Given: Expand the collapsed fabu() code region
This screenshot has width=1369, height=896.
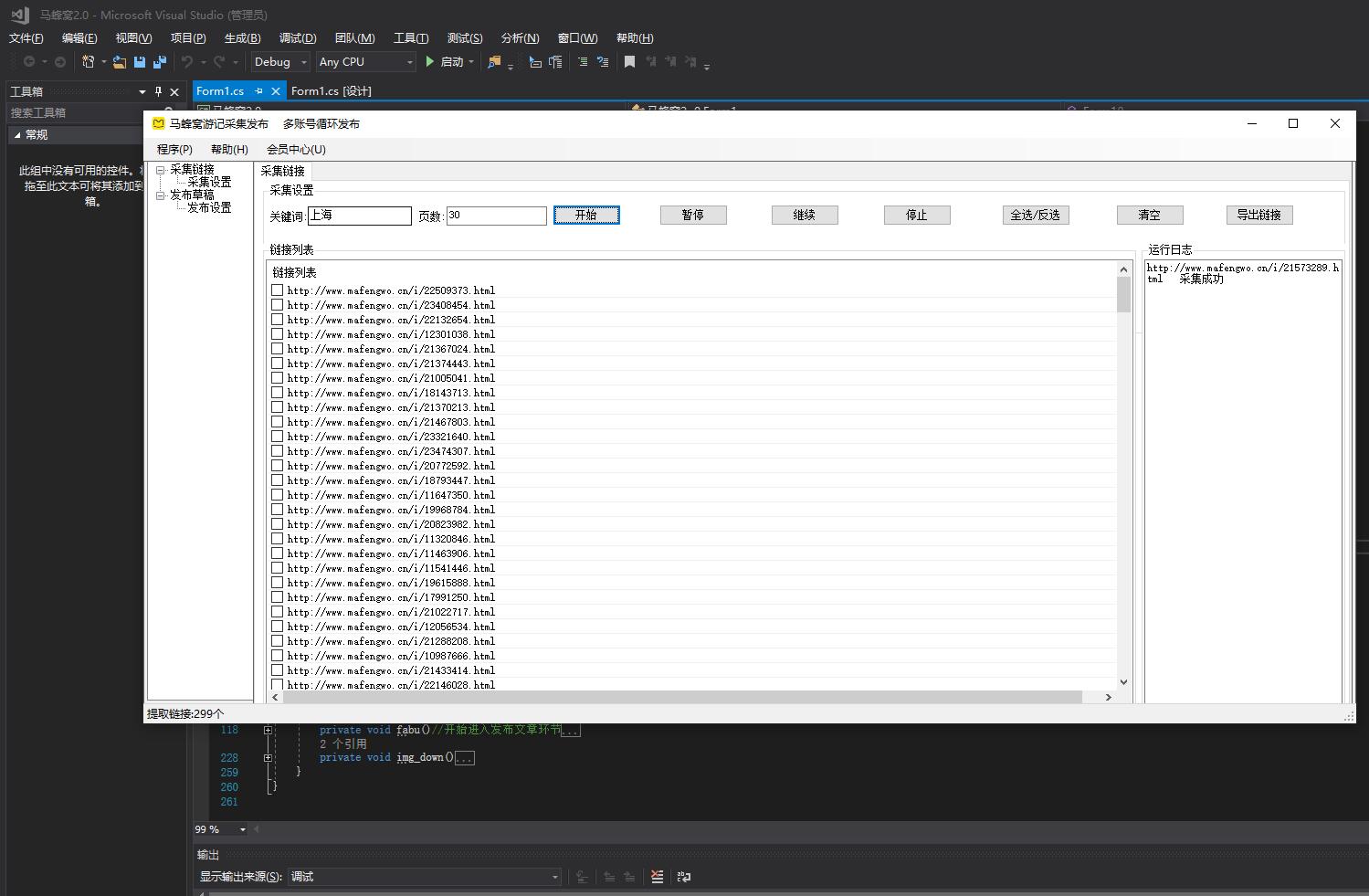Looking at the screenshot, I should (x=268, y=730).
